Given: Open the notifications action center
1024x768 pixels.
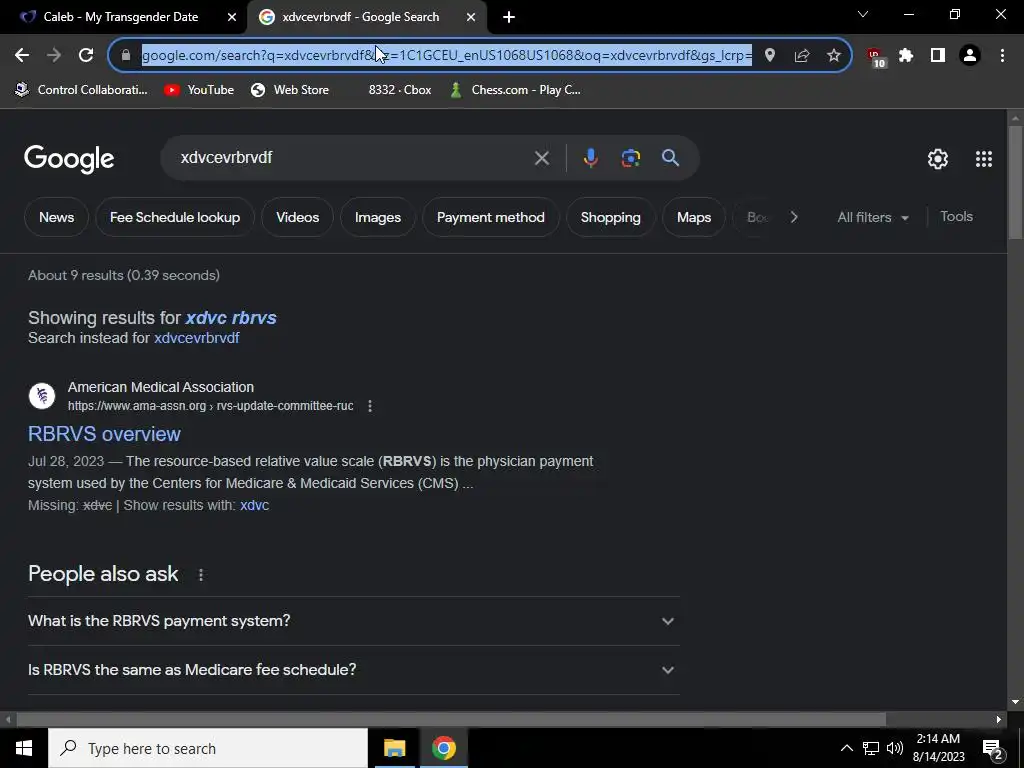Looking at the screenshot, I should (x=993, y=749).
